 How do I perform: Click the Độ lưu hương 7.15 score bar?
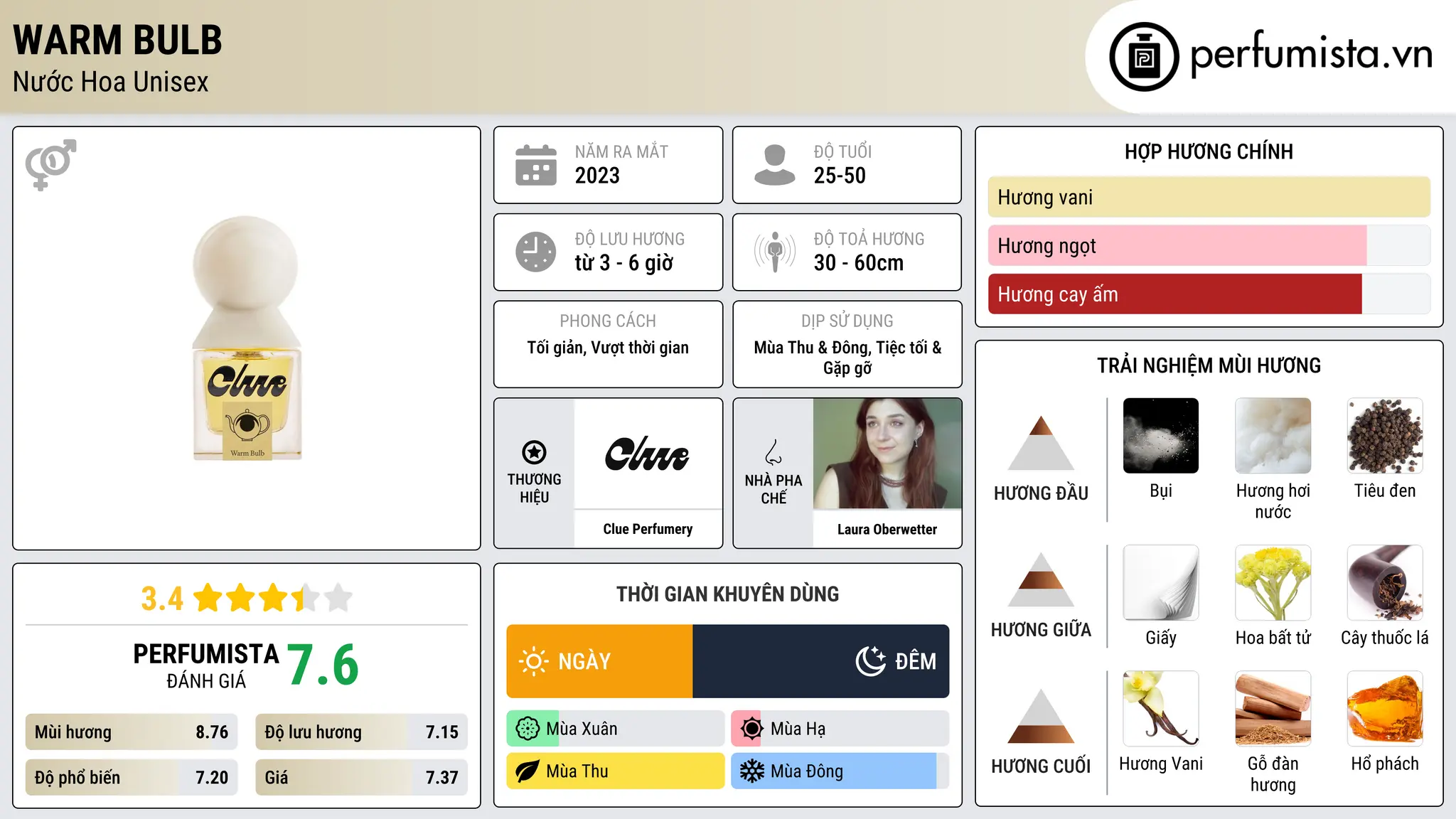point(361,732)
